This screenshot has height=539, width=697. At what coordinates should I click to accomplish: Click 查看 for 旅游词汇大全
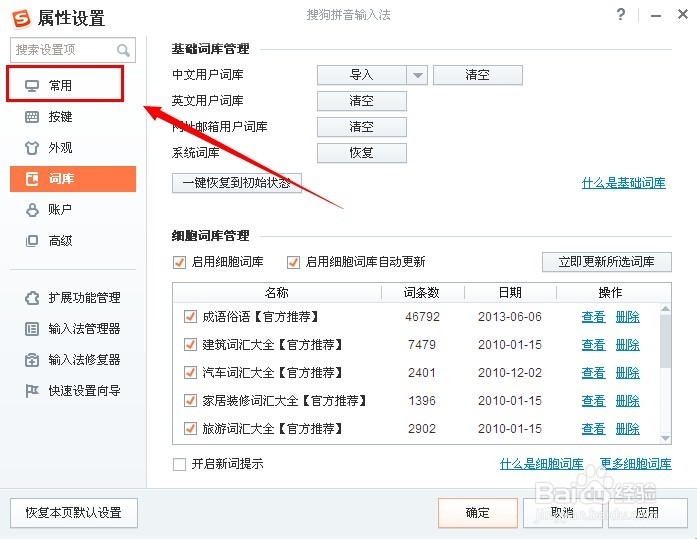pyautogui.click(x=593, y=429)
